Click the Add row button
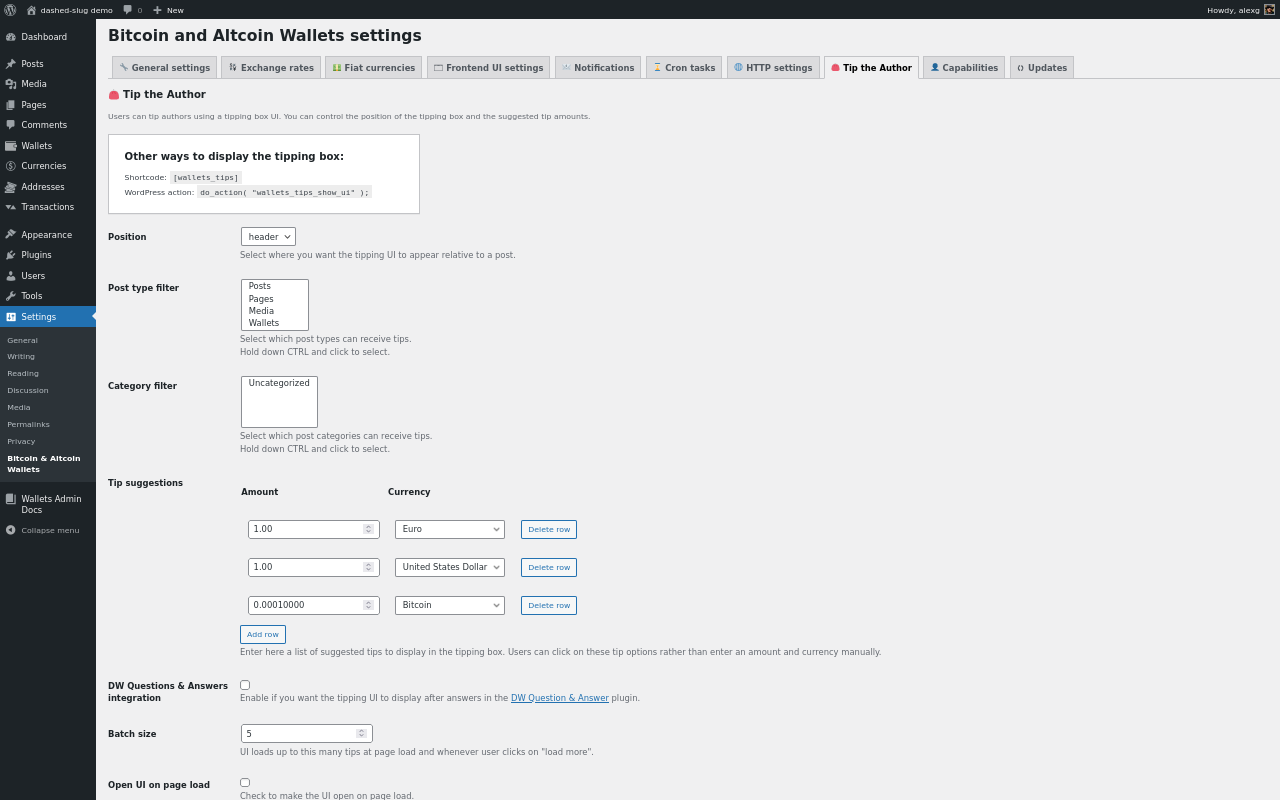The width and height of the screenshot is (1280, 800). click(x=263, y=634)
